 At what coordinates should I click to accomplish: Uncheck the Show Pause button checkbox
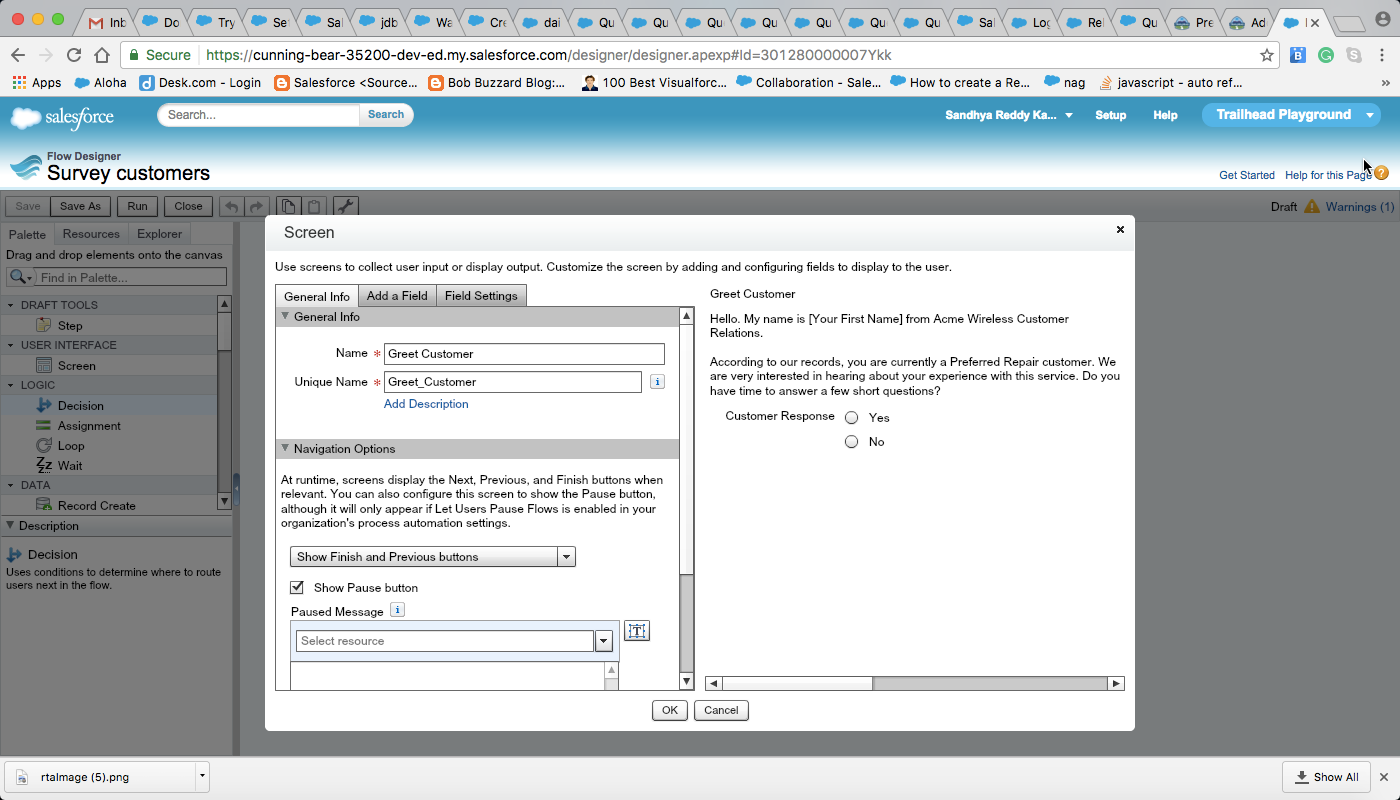point(297,587)
